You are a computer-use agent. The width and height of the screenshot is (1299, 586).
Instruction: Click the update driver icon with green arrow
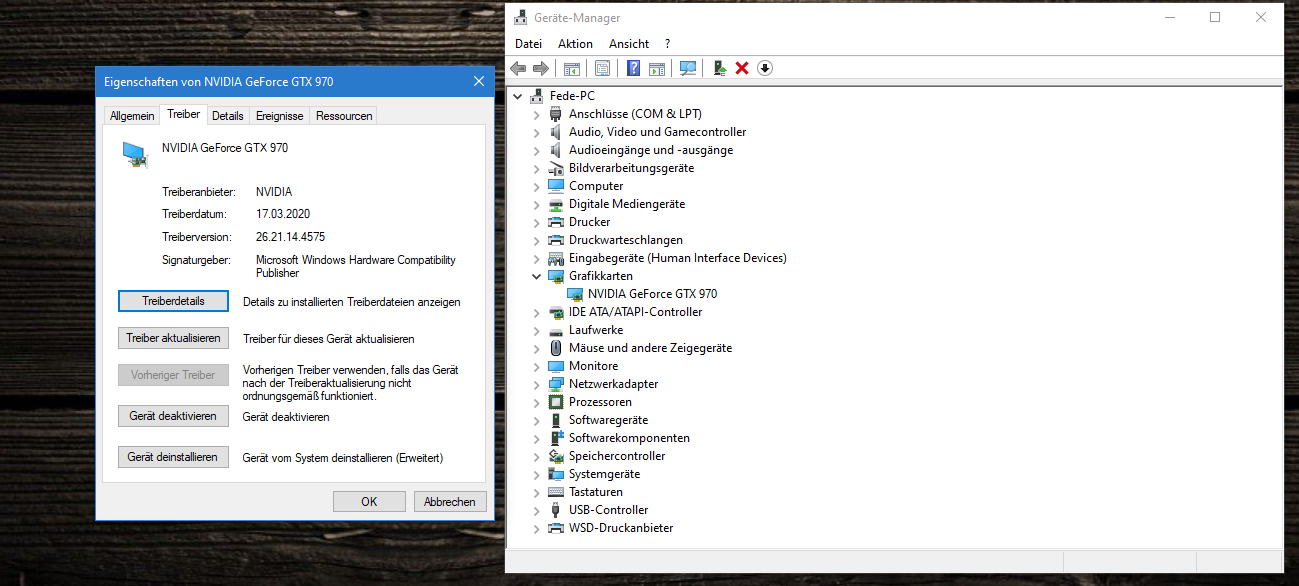(x=719, y=68)
